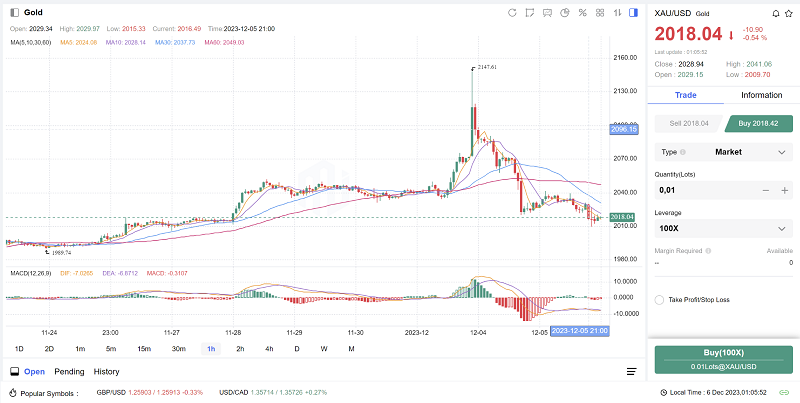Open the Pending orders tab
The image size is (800, 403).
click(x=69, y=371)
